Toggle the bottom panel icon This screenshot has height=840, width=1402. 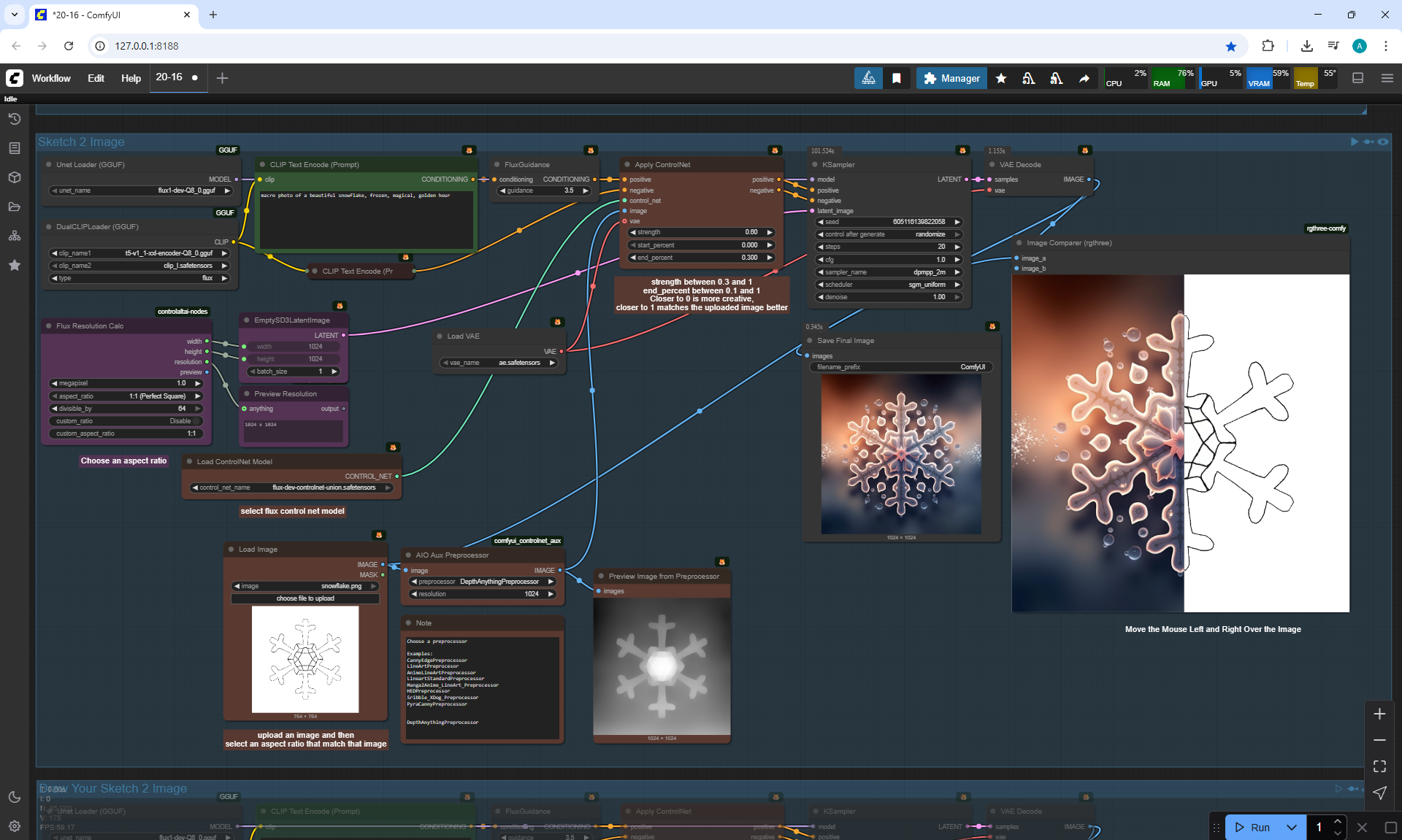click(1358, 78)
